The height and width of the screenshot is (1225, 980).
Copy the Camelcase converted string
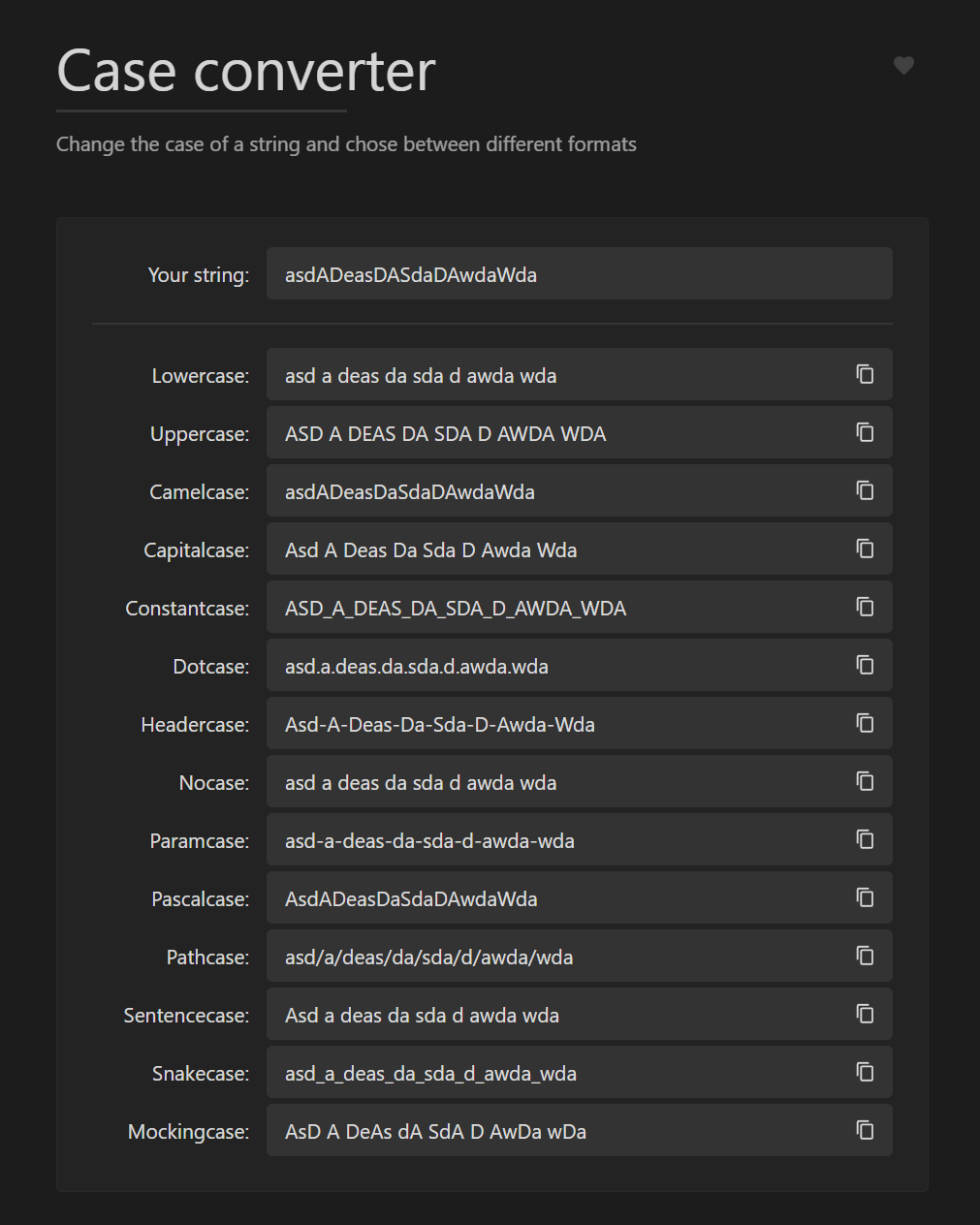(x=865, y=490)
